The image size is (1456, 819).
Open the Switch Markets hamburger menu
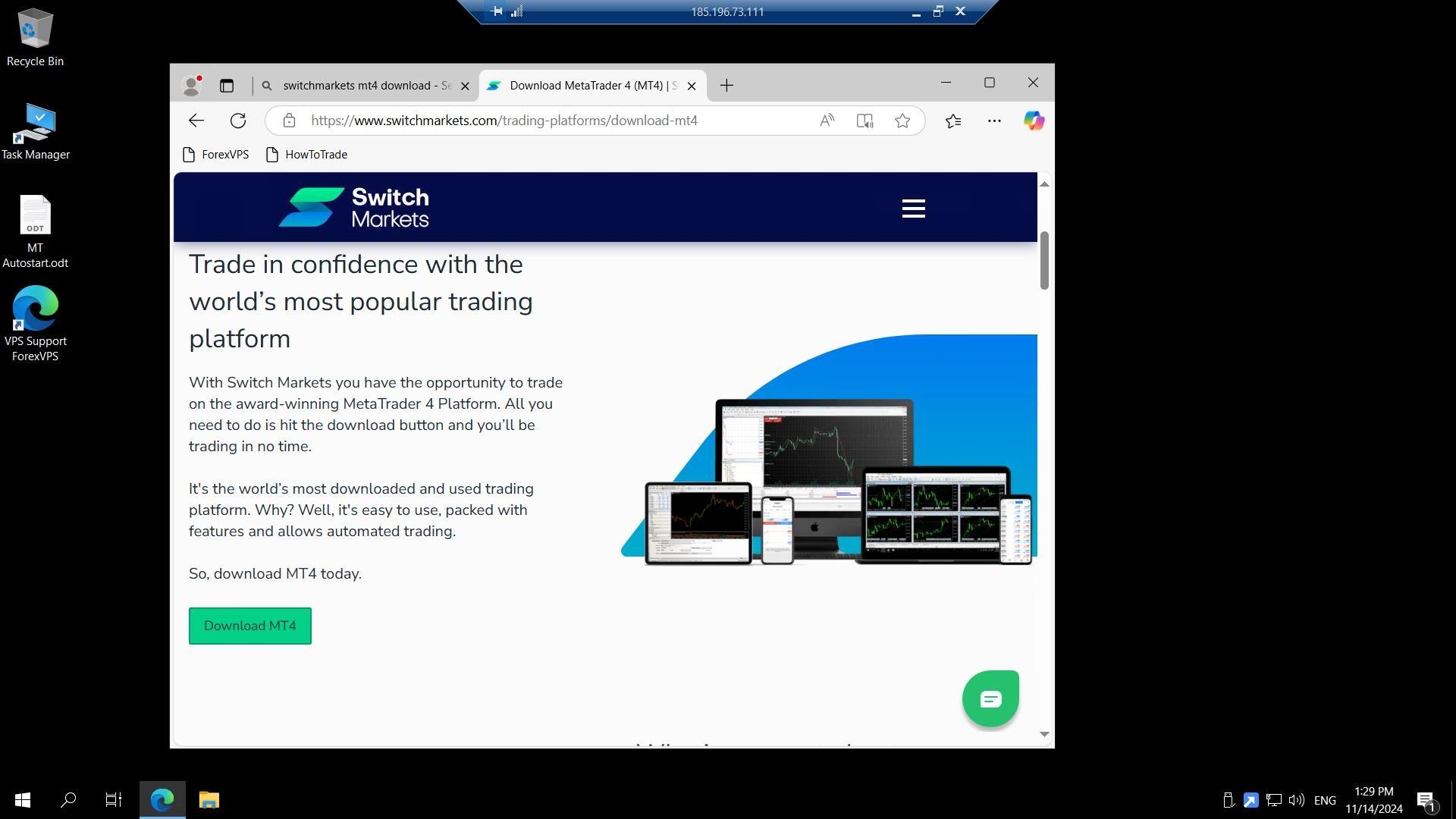[x=913, y=209]
